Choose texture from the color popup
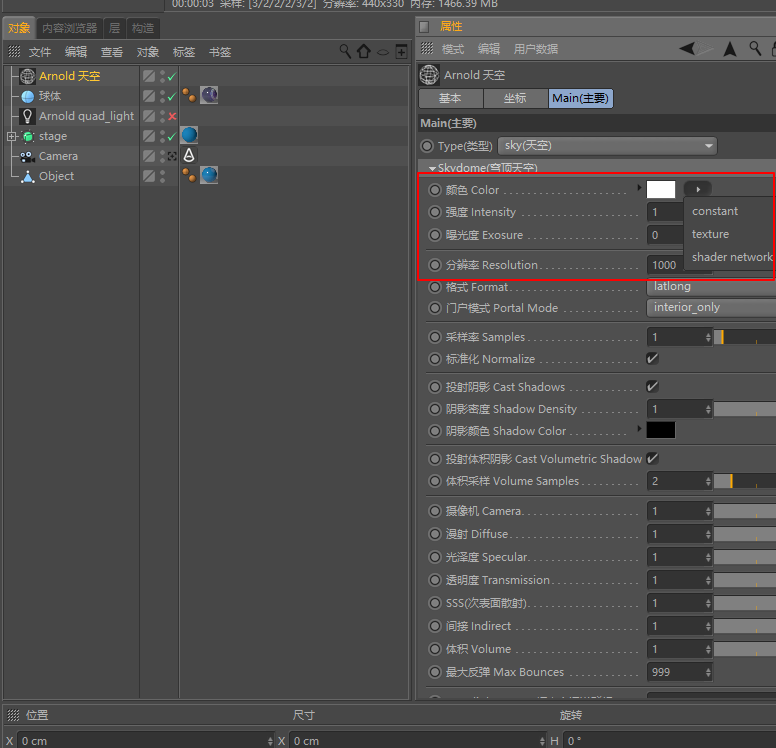Viewport: 776px width, 748px height. (x=710, y=234)
